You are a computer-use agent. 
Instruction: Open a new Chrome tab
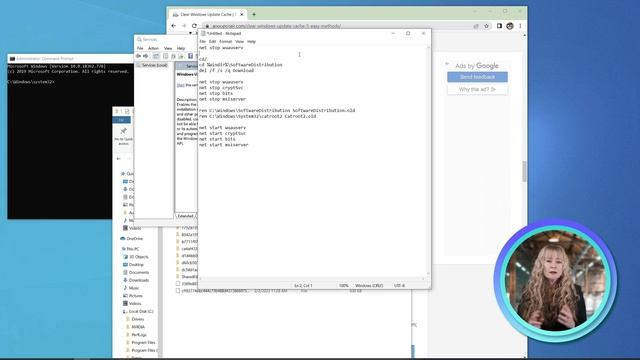pyautogui.click(x=254, y=14)
